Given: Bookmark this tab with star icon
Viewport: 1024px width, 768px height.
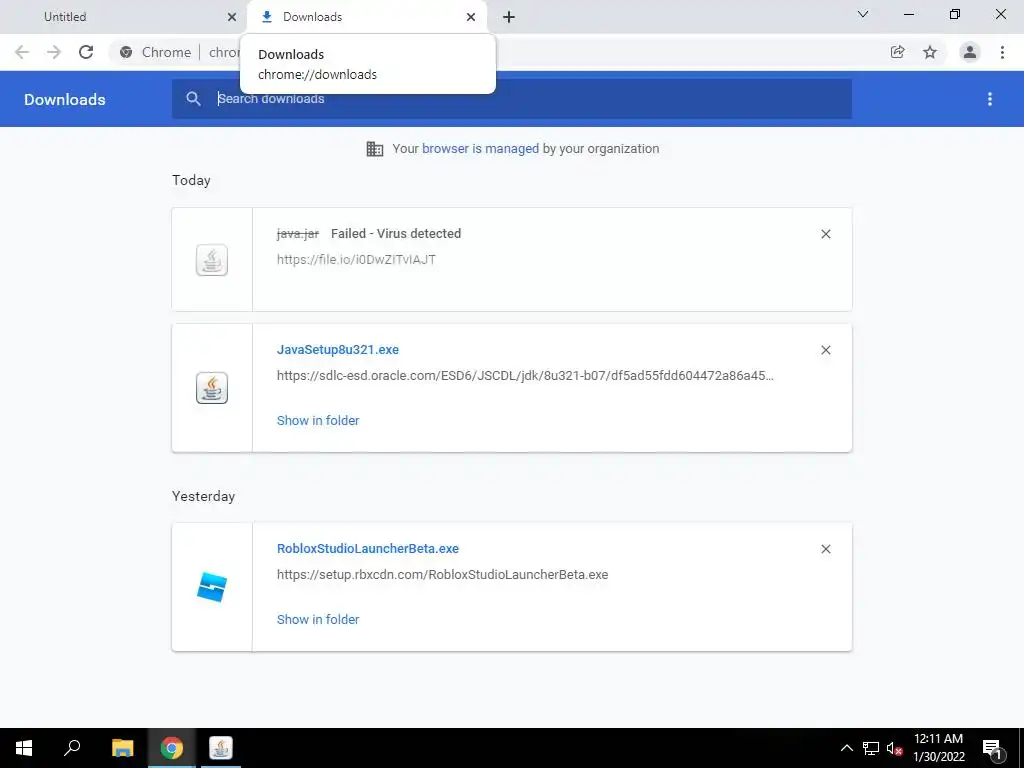Looking at the screenshot, I should 930,52.
